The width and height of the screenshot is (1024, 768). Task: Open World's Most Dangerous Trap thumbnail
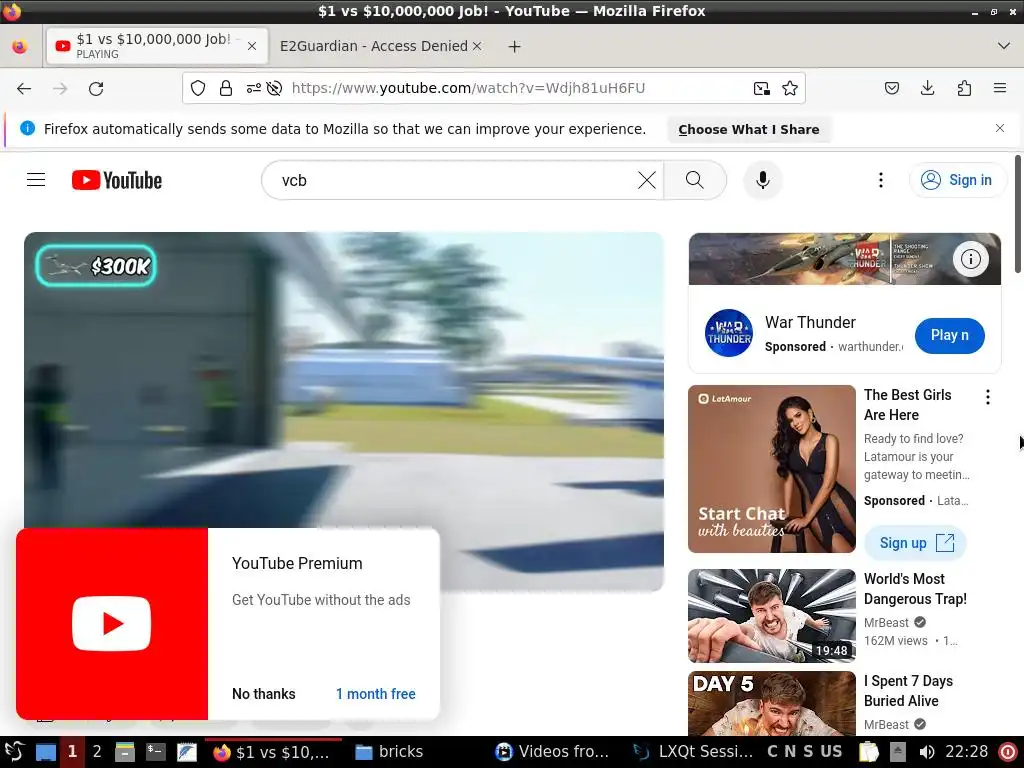point(771,615)
